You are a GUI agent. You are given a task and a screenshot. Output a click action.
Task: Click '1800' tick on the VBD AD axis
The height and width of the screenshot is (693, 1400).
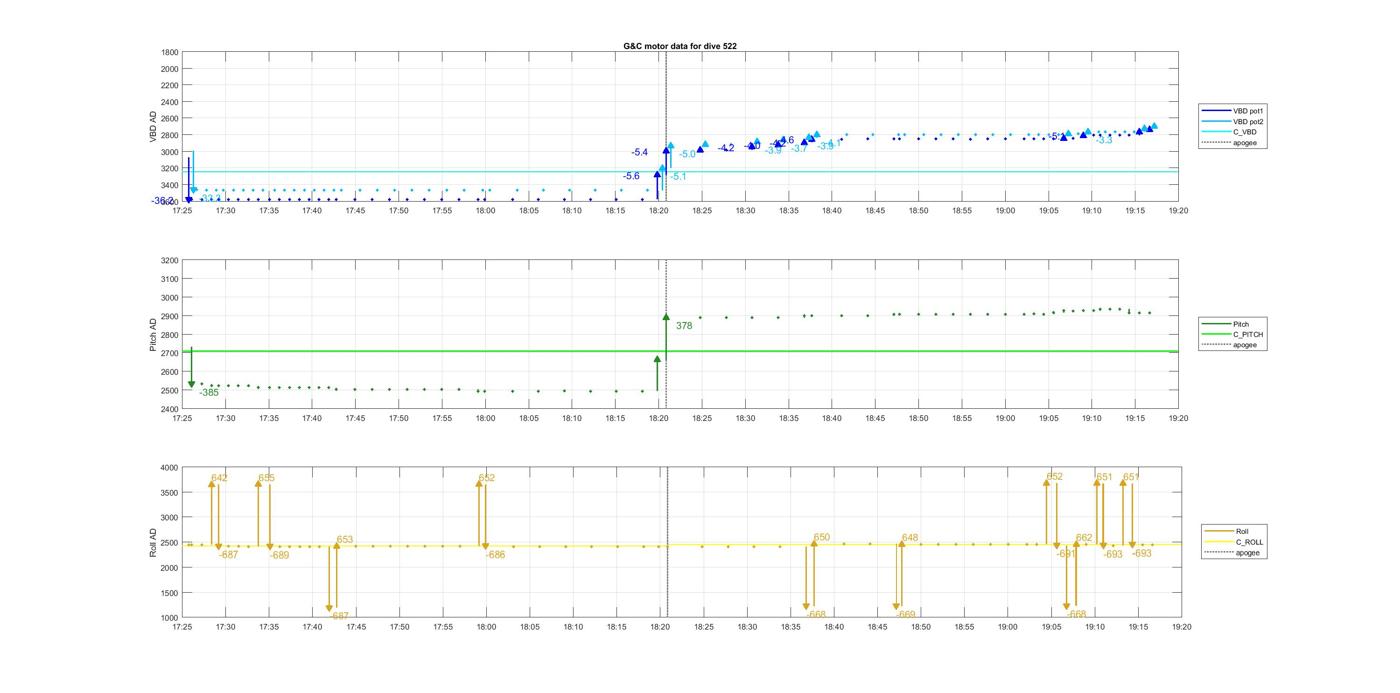coord(170,52)
